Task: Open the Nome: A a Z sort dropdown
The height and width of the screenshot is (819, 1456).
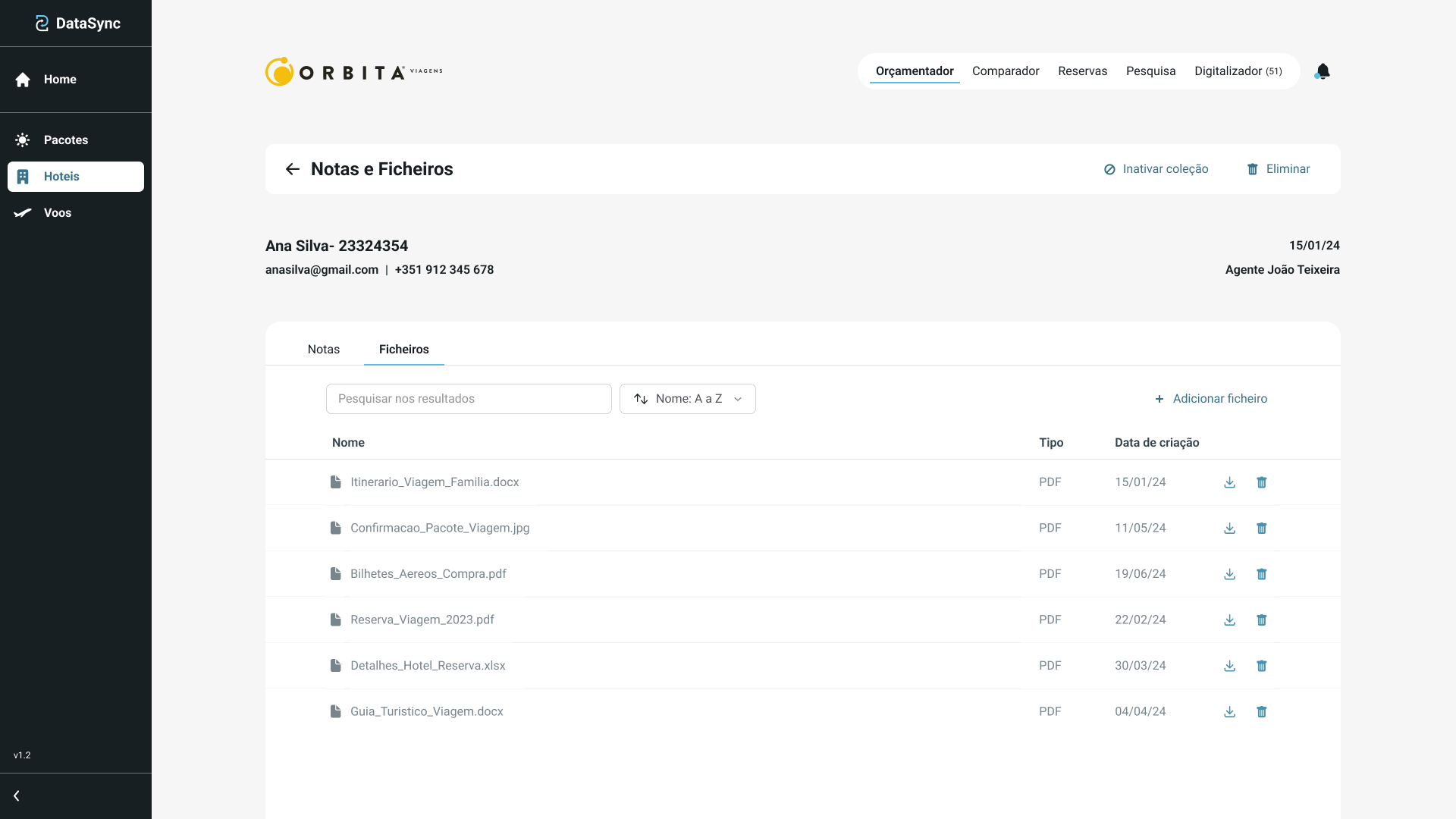Action: pos(687,399)
